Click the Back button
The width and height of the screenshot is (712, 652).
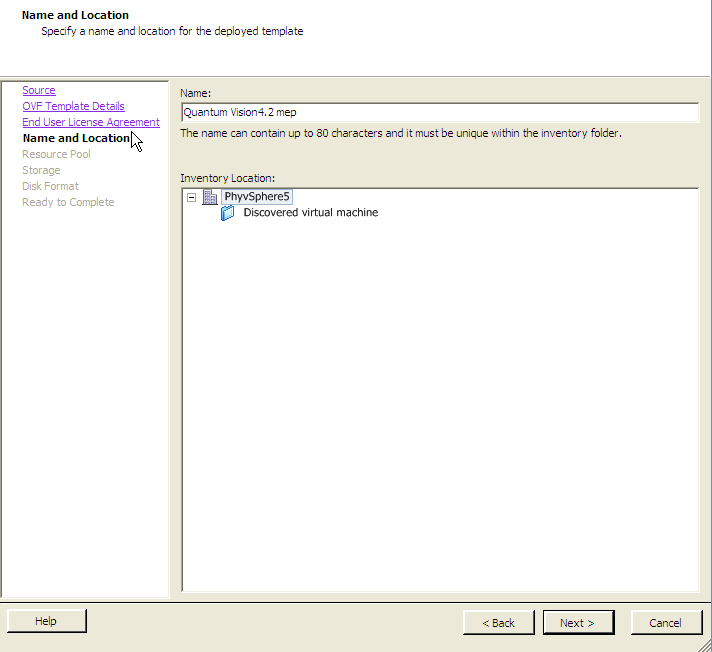(x=499, y=622)
